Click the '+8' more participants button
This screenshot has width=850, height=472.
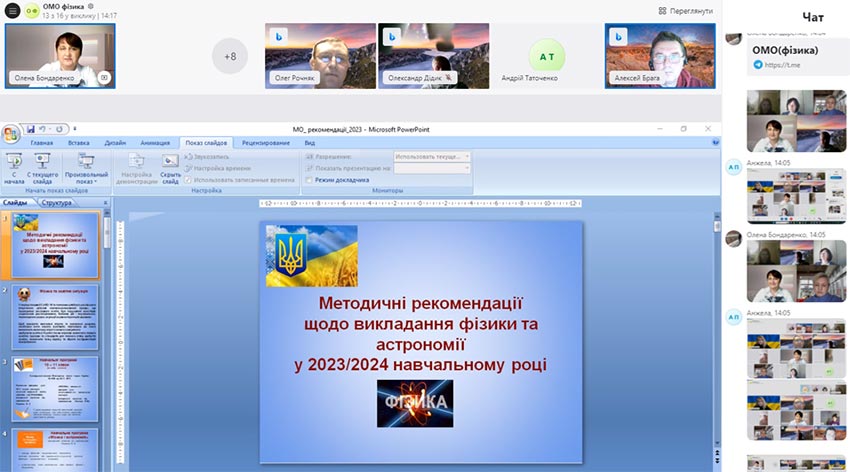230,56
